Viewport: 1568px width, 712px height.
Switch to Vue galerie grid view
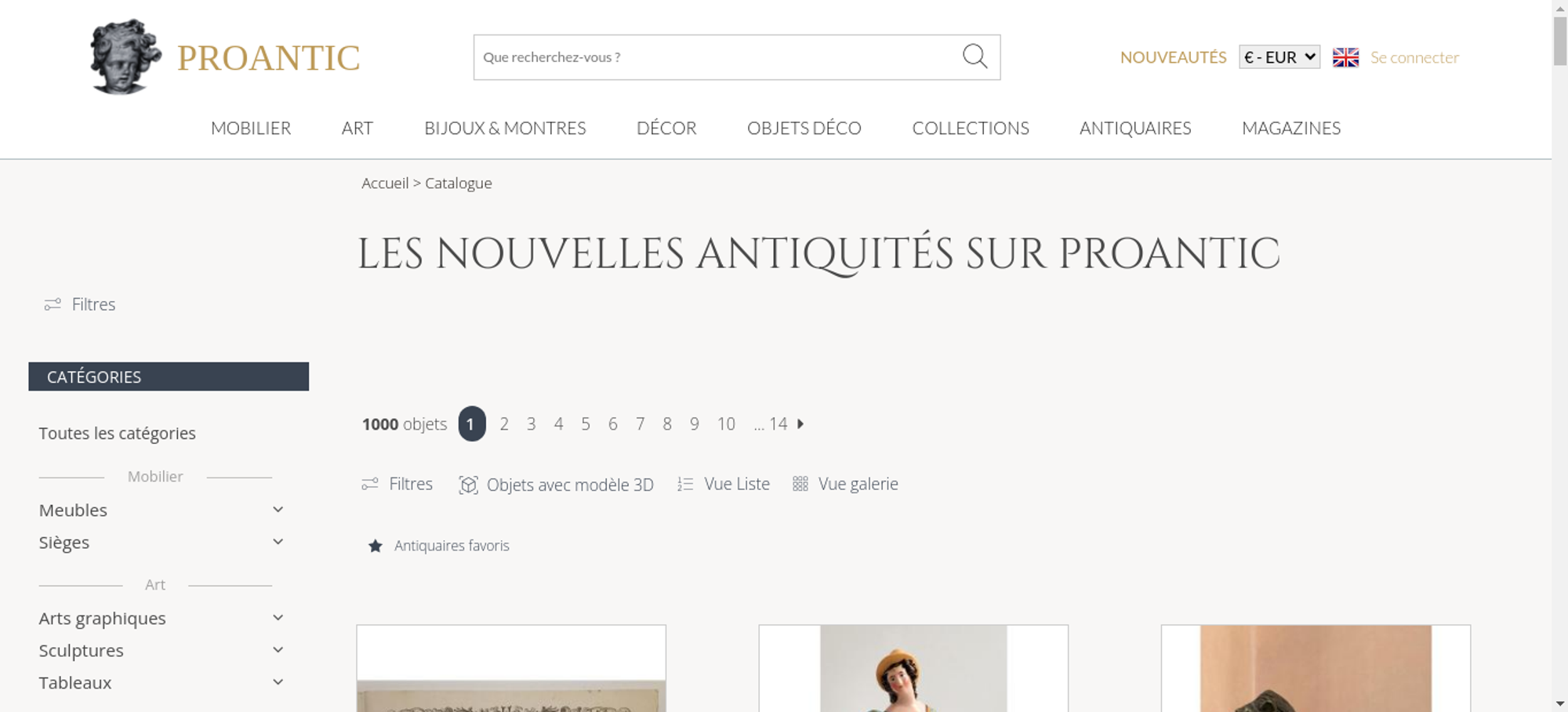pyautogui.click(x=845, y=484)
